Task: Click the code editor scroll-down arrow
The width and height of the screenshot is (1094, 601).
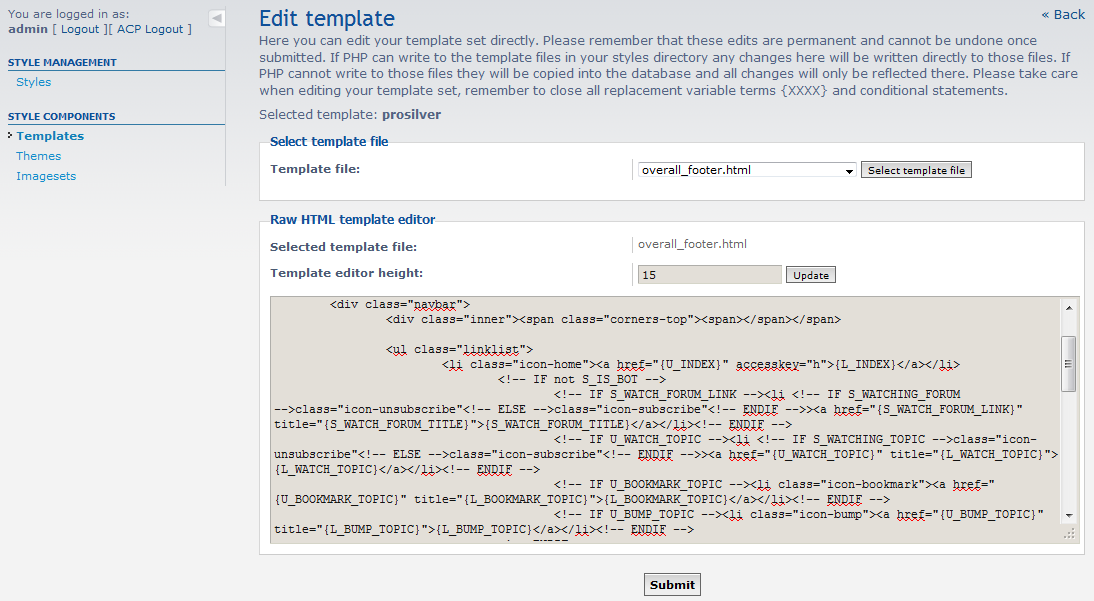Action: pyautogui.click(x=1069, y=514)
